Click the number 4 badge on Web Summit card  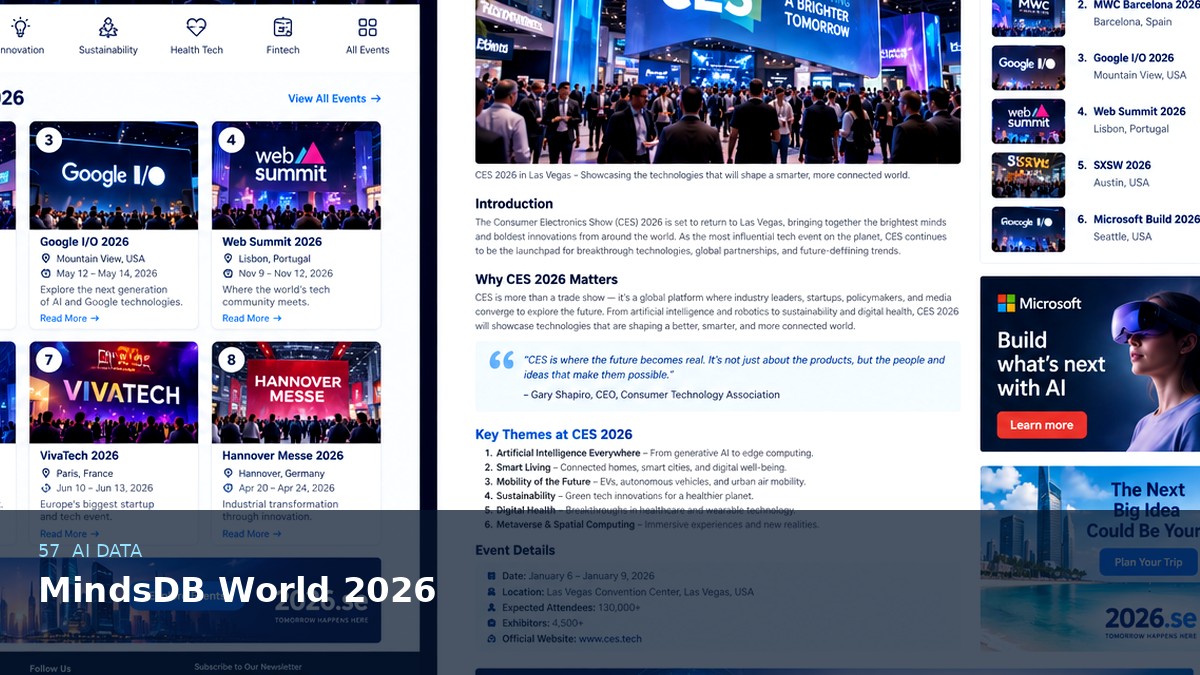(231, 140)
